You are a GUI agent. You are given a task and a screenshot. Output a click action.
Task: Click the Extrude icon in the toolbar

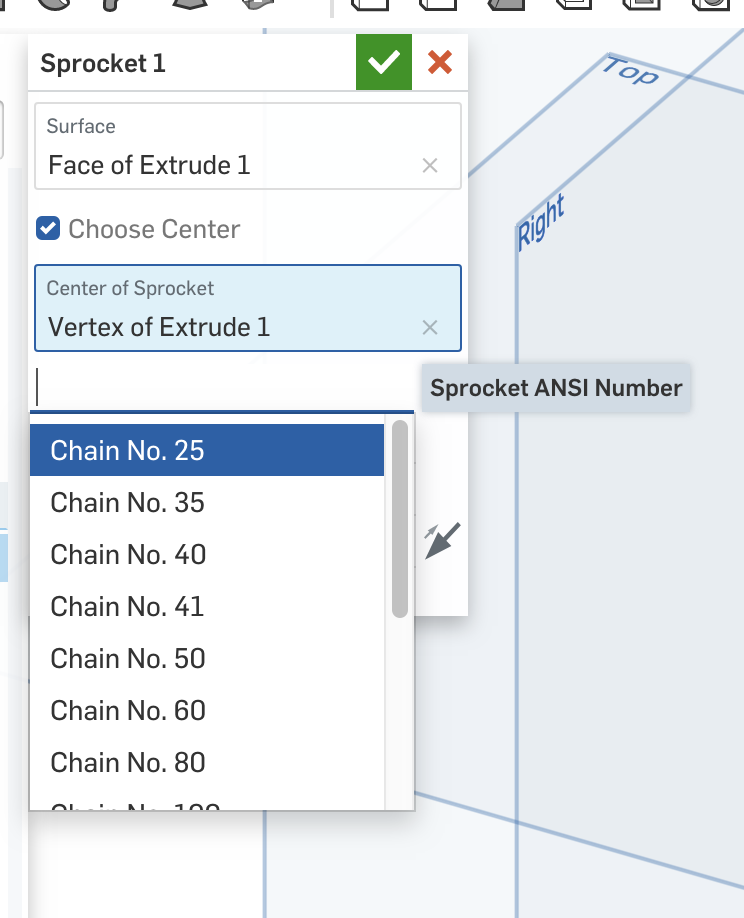(8, 8)
